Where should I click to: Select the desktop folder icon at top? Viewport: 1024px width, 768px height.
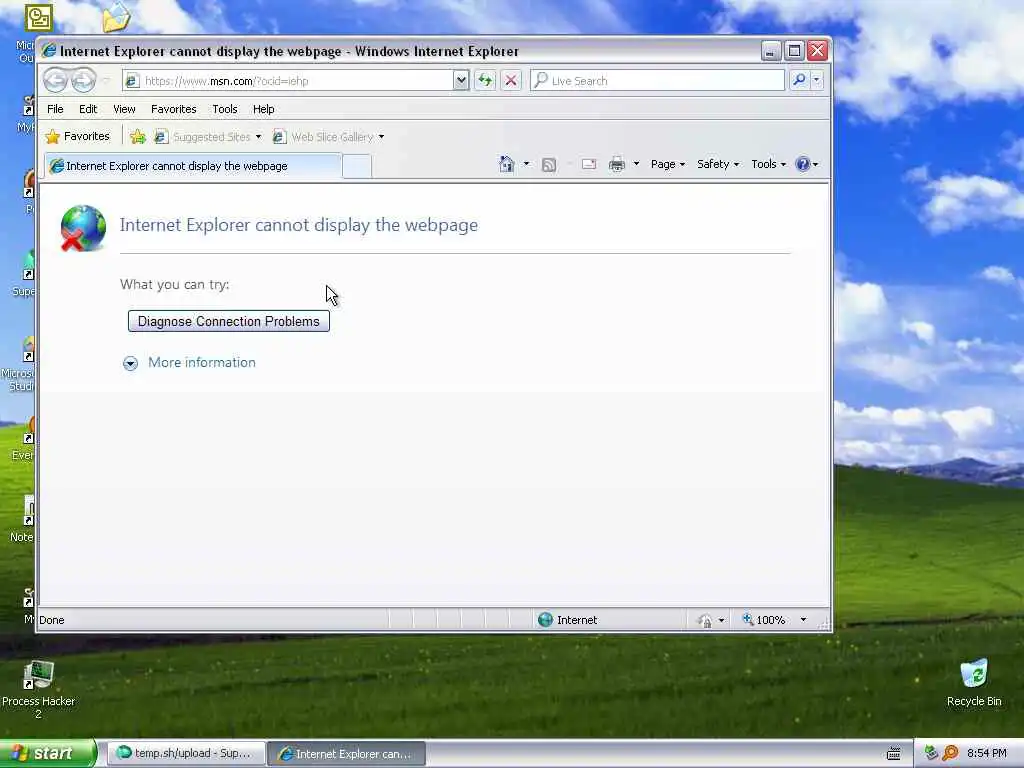(x=116, y=18)
